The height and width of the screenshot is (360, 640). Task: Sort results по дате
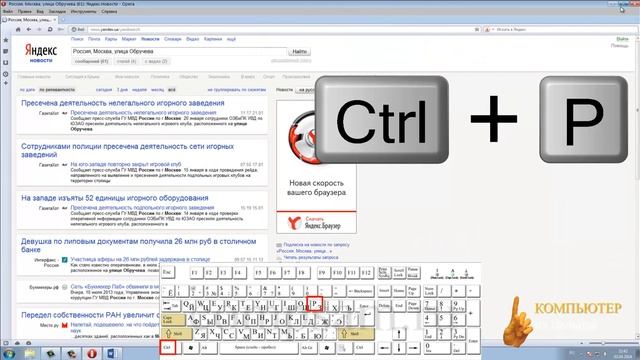click(27, 89)
